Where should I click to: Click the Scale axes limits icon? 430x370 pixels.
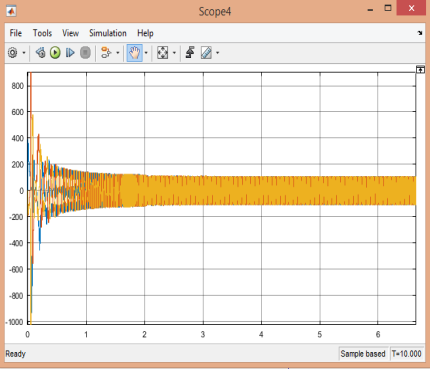[x=162, y=53]
